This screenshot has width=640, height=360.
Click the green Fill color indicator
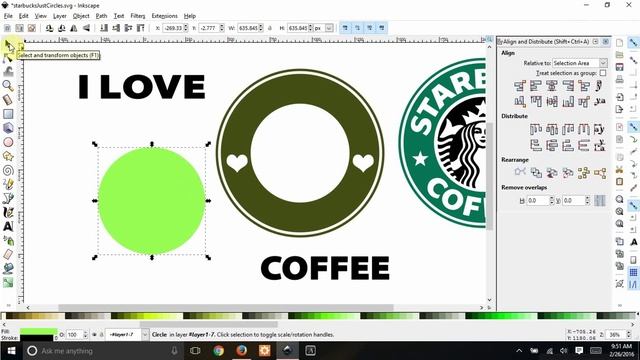[x=39, y=331]
